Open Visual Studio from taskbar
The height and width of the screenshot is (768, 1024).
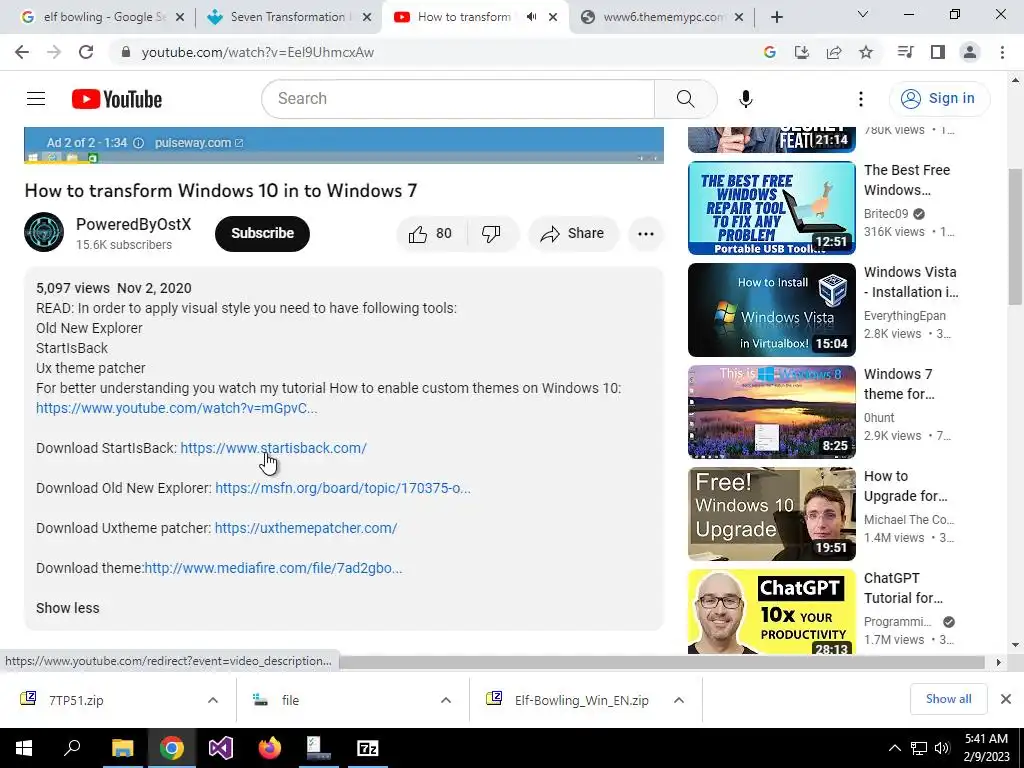pos(220,748)
